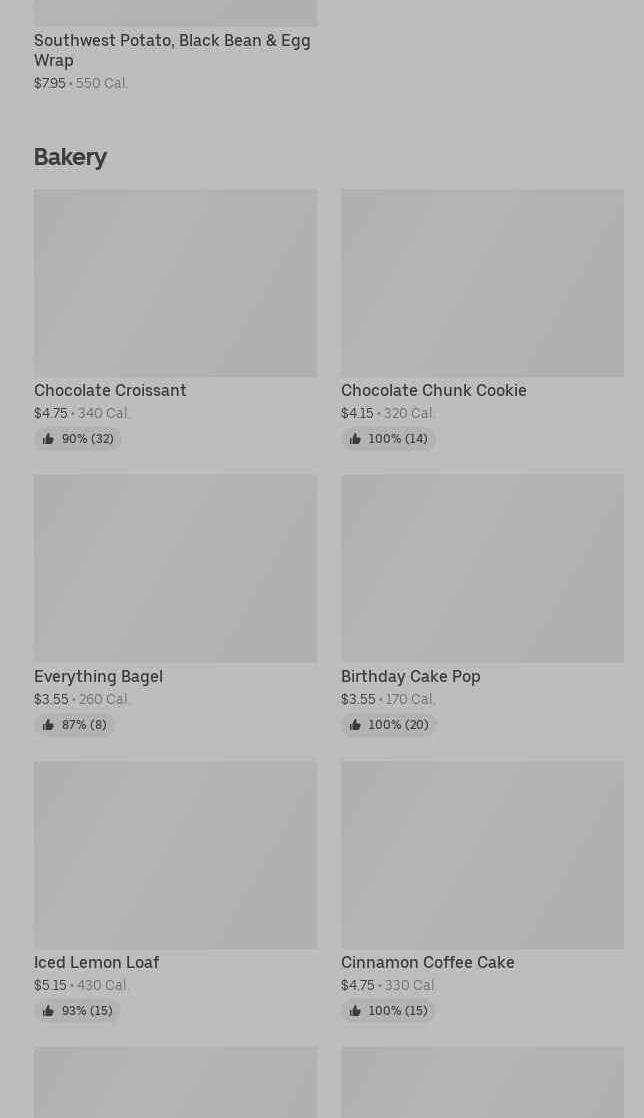Screen dimensions: 644x1118
Task: Open the Iced Lemon Loaf item photo
Action: coord(175,854)
